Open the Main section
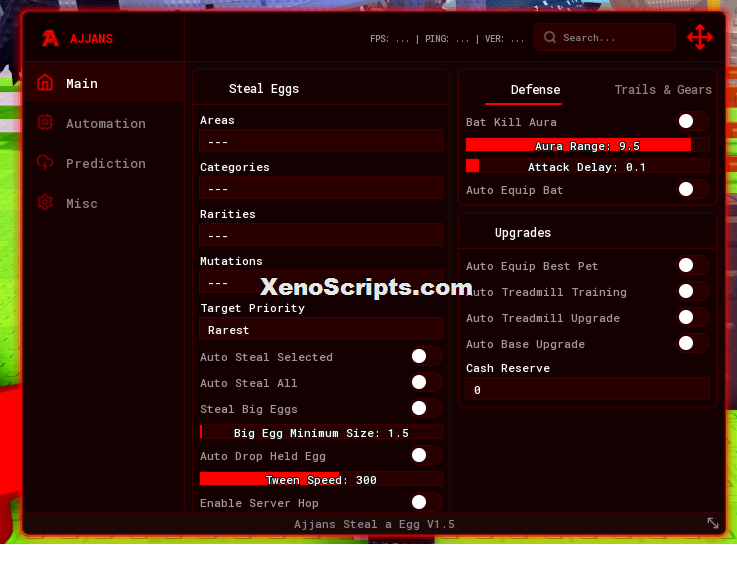 tap(104, 83)
